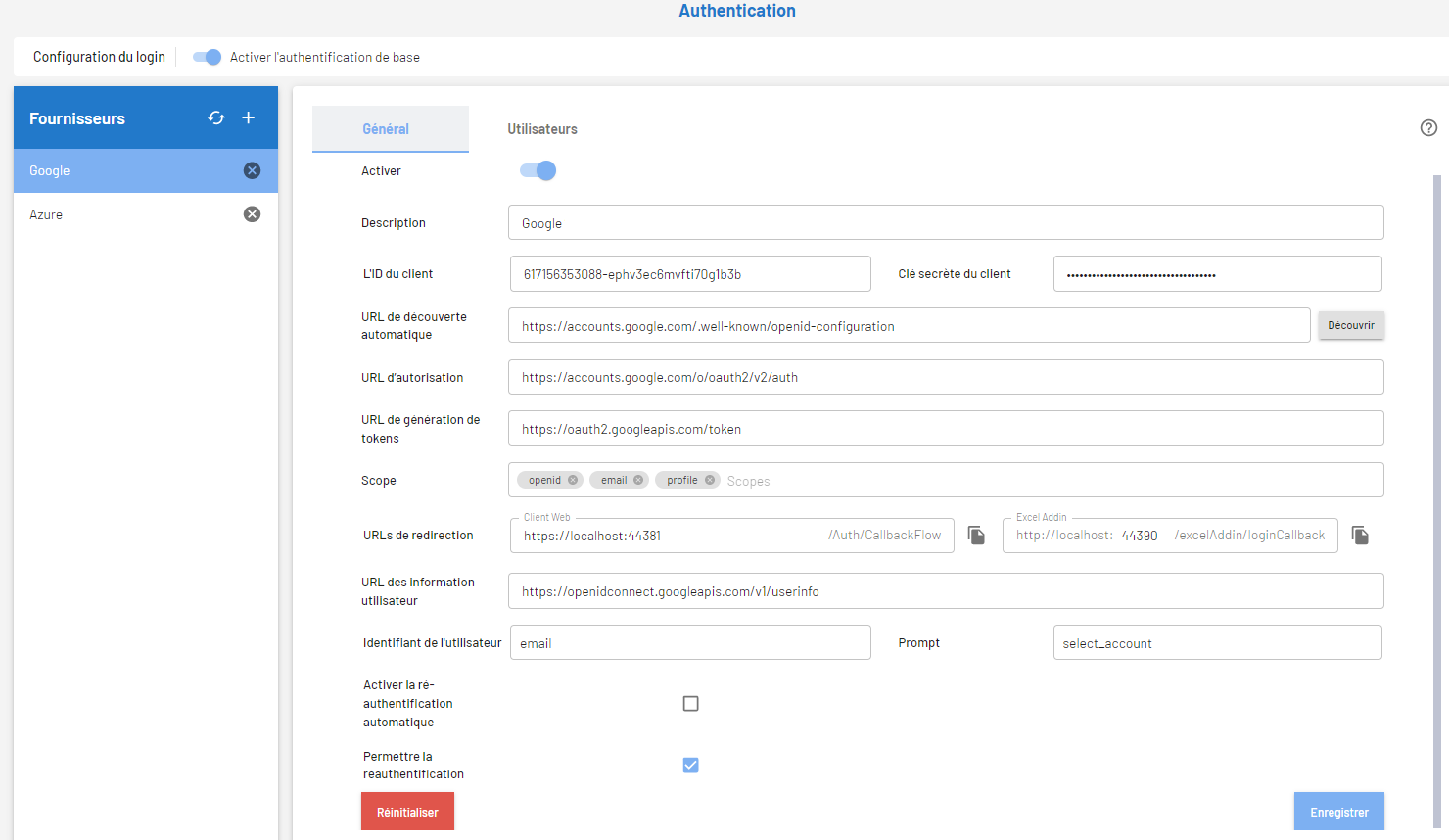Click the red Réinitialiser button
1449x840 pixels.
[x=407, y=812]
